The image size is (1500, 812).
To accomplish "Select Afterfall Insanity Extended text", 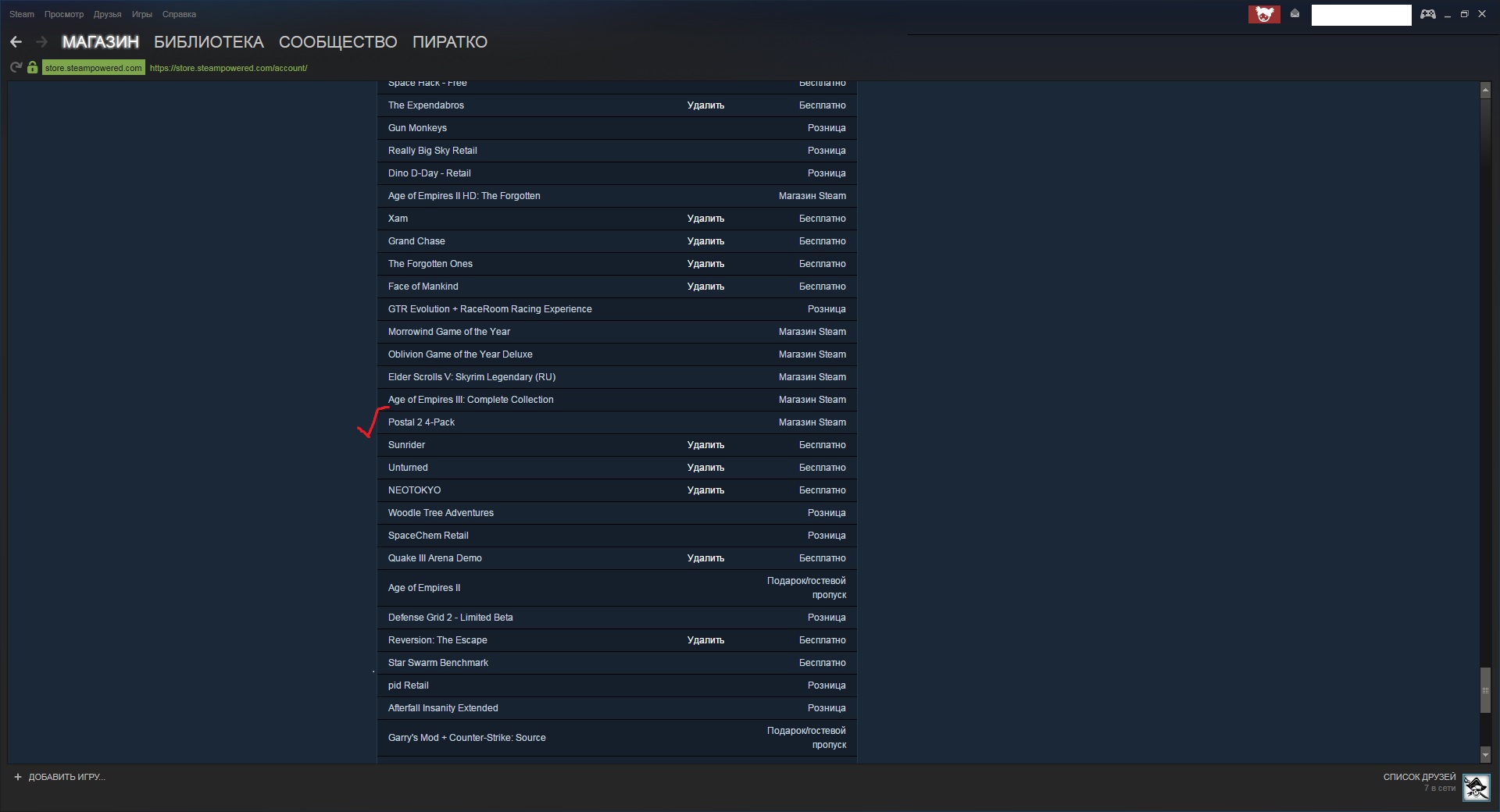I will click(x=443, y=708).
